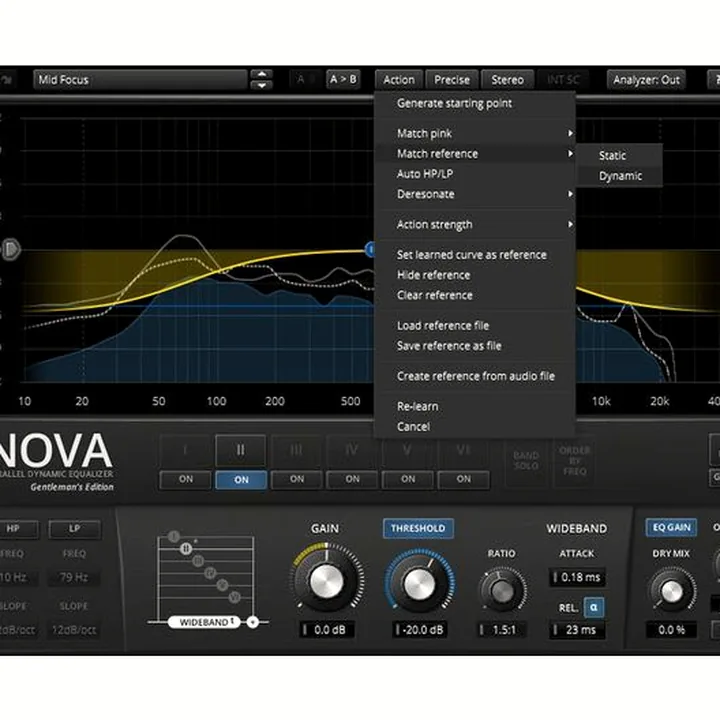Screen dimensions: 720x720
Task: Toggle the EQ GAIN button
Action: click(671, 528)
